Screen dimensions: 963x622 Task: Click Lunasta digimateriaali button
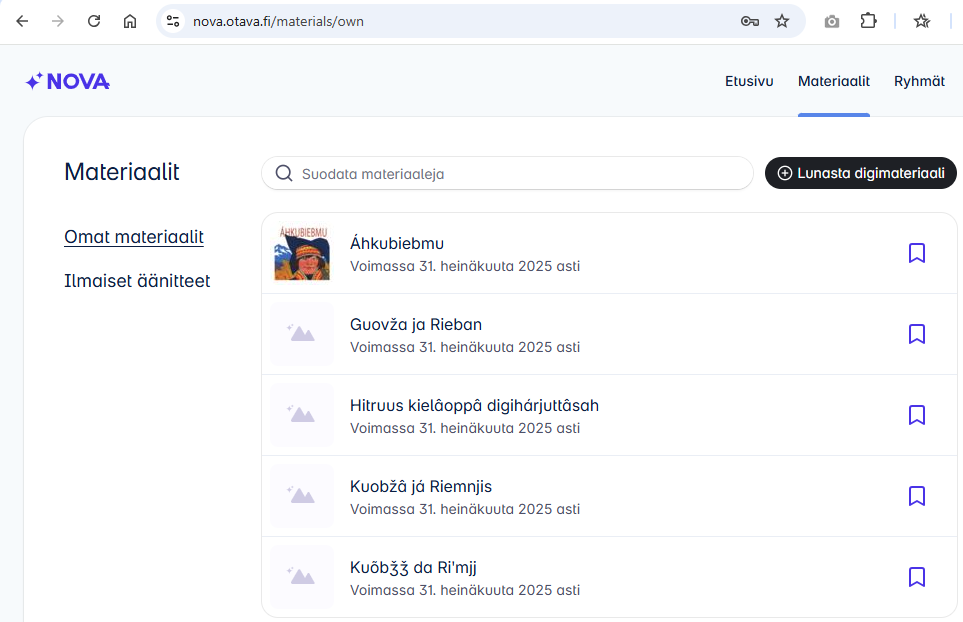pos(860,173)
